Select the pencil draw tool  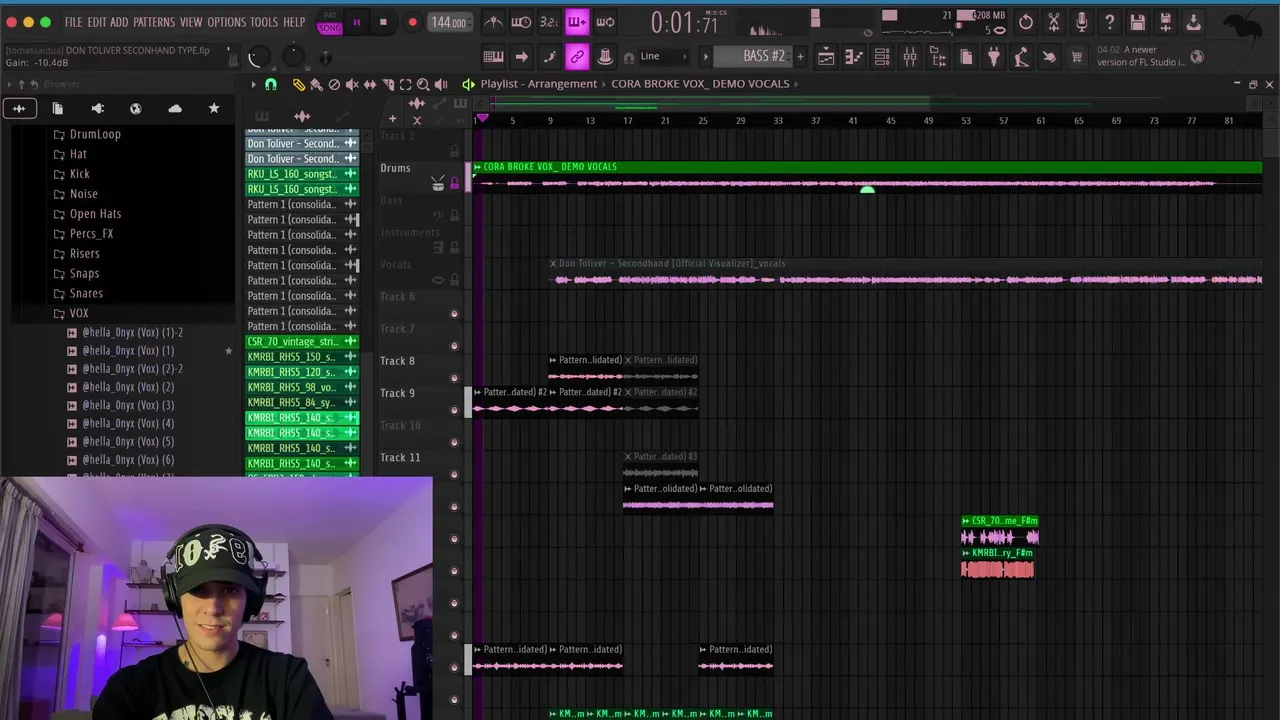click(298, 85)
